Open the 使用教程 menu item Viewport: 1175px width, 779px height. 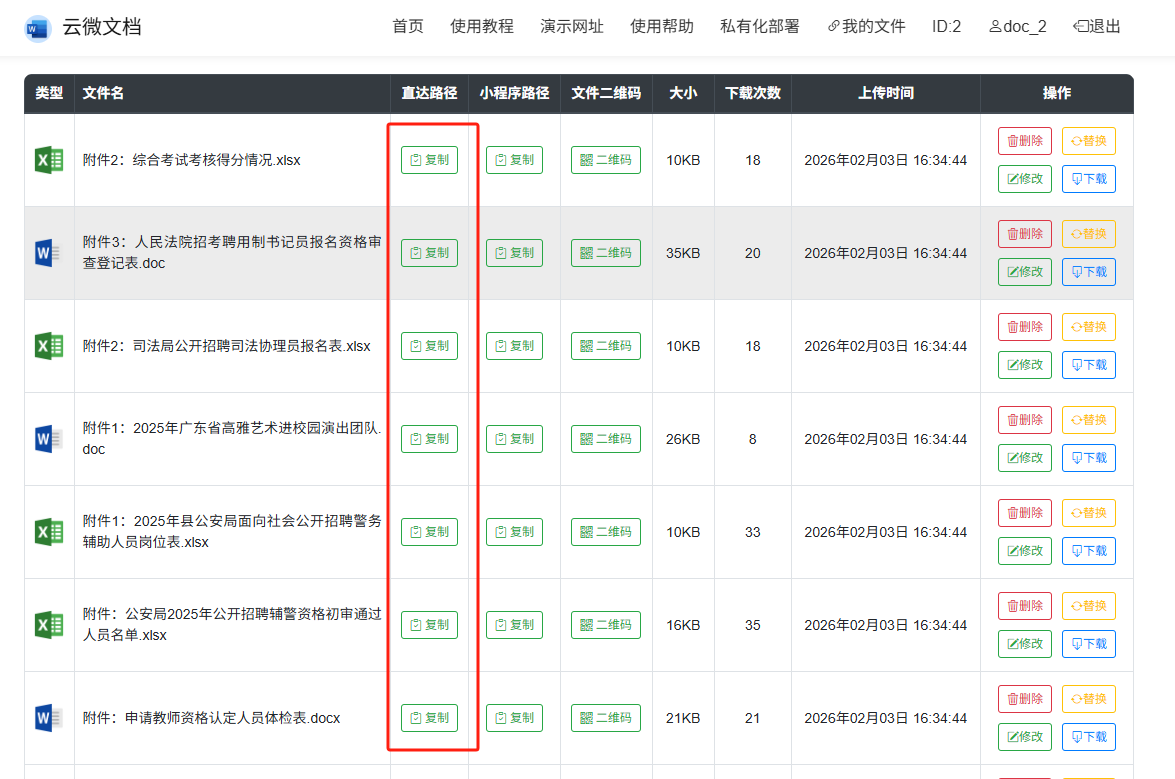tap(481, 27)
